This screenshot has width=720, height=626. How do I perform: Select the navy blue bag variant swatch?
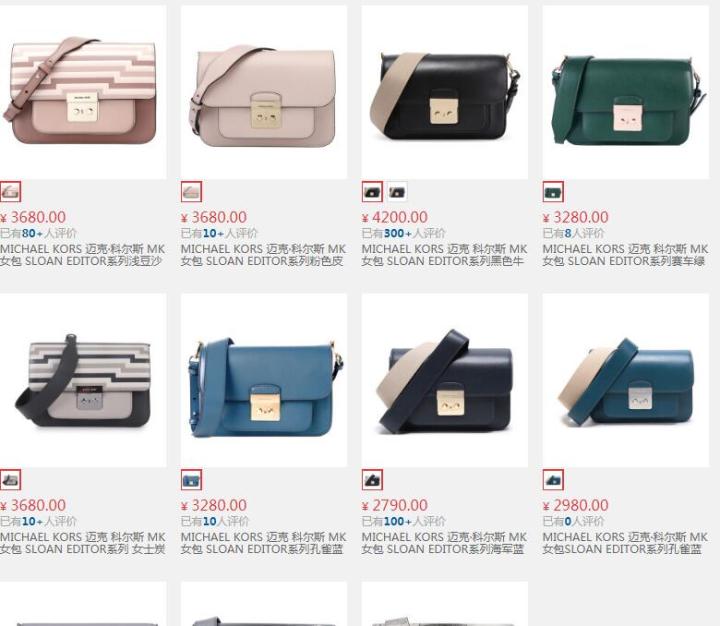click(x=372, y=480)
